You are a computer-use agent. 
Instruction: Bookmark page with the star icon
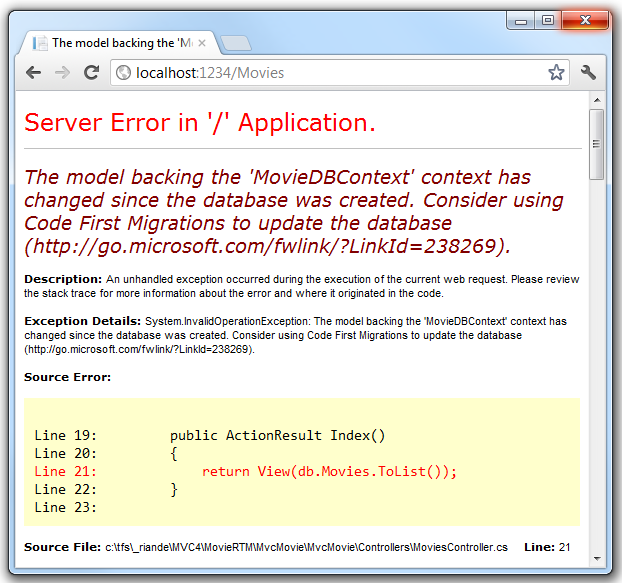click(556, 73)
